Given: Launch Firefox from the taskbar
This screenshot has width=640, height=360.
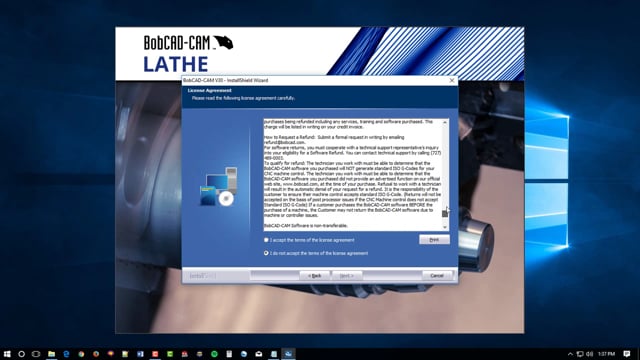Looking at the screenshot, I should (96, 354).
